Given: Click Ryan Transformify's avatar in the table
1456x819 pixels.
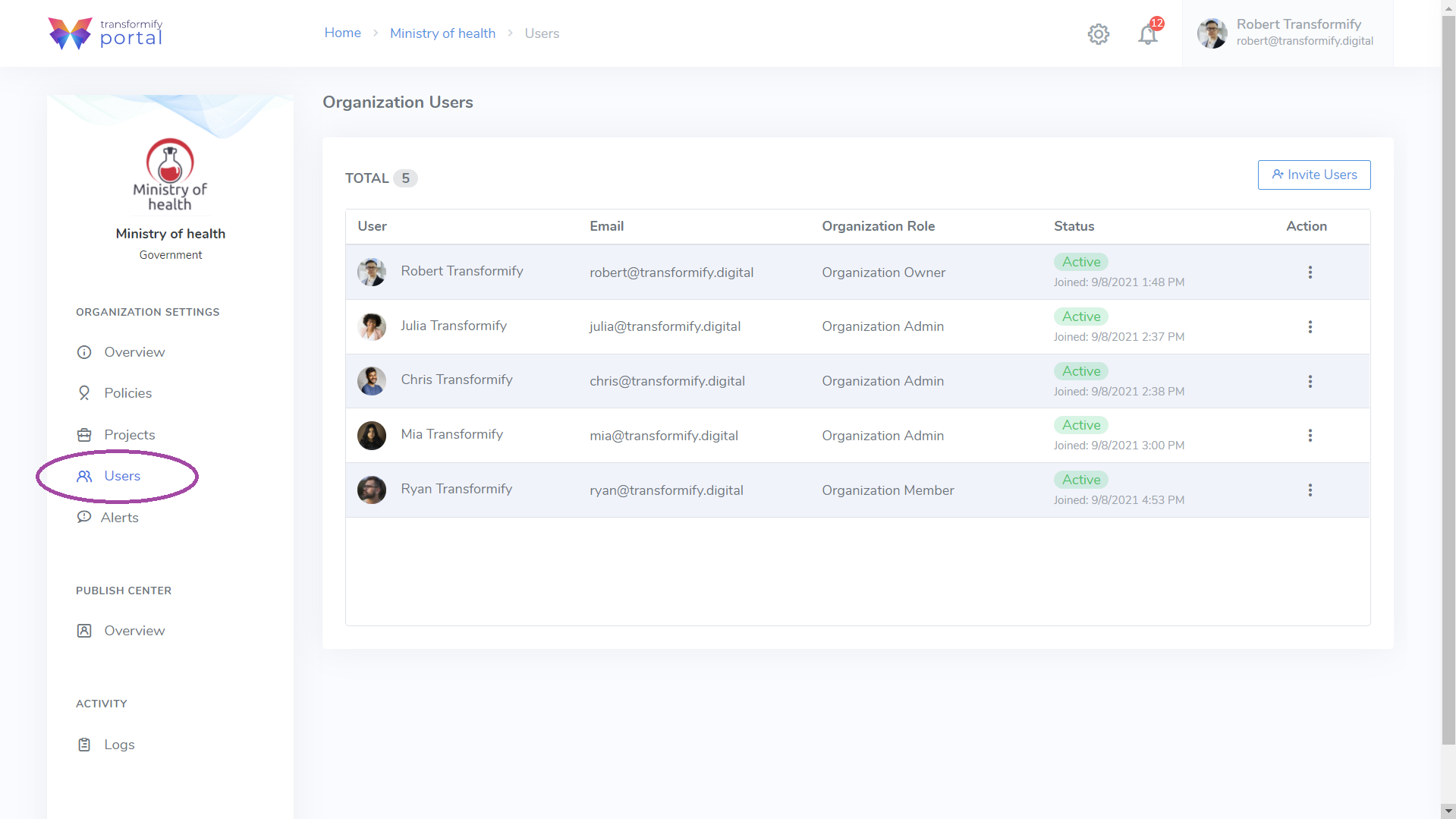Looking at the screenshot, I should 372,490.
